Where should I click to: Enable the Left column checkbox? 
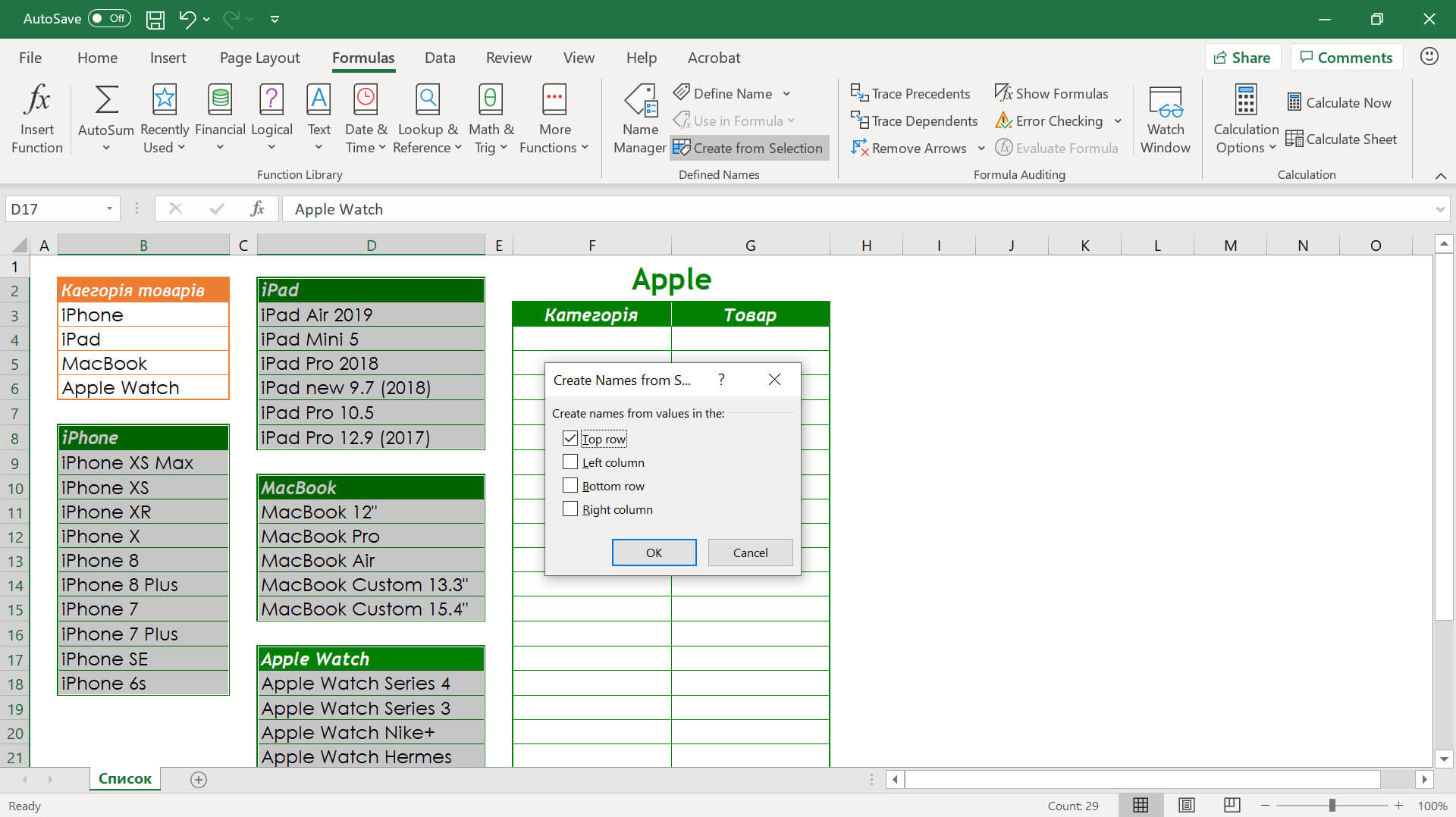click(x=570, y=462)
